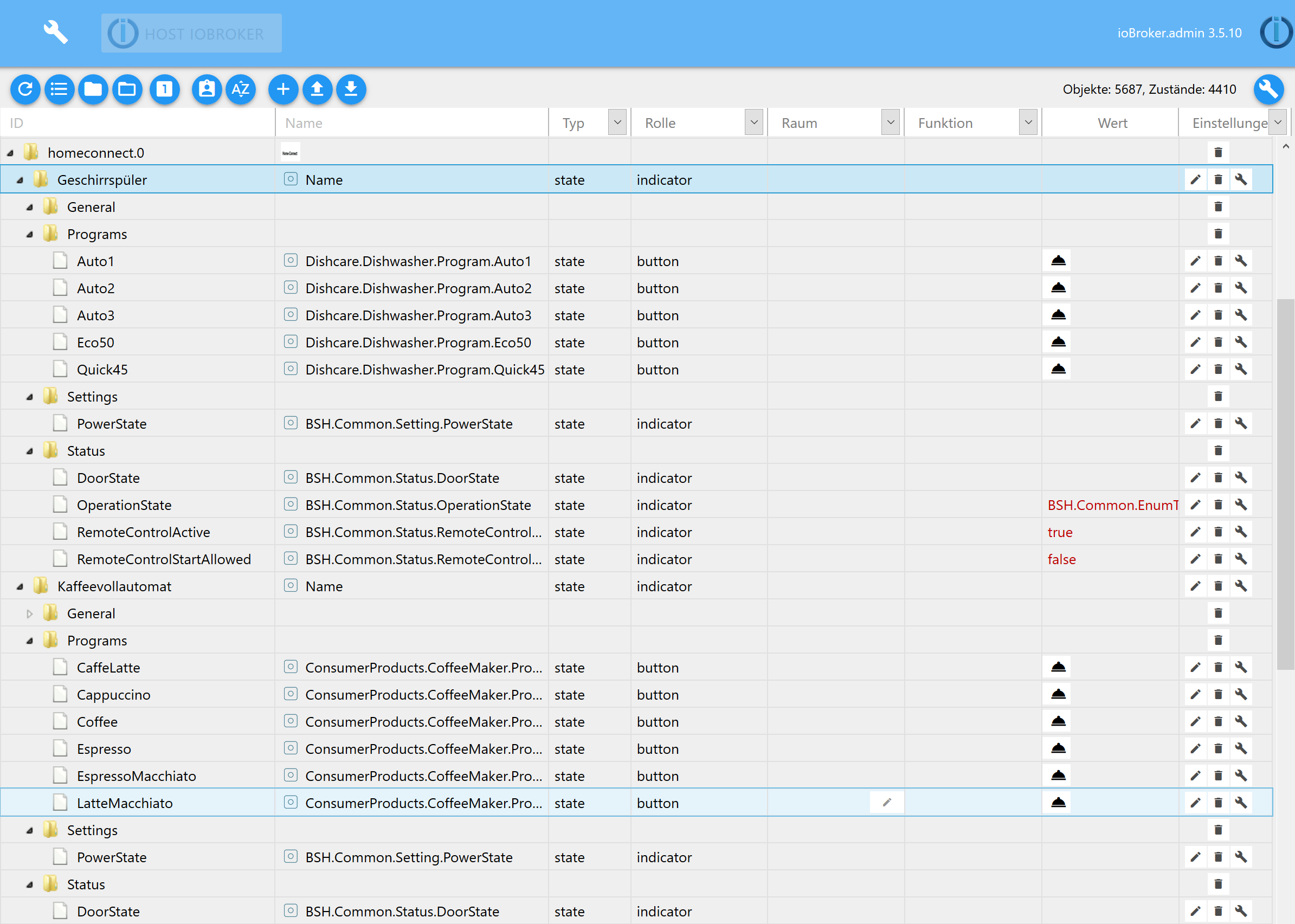Open the Rolle filter dropdown
The width and height of the screenshot is (1295, 924).
pos(754,122)
